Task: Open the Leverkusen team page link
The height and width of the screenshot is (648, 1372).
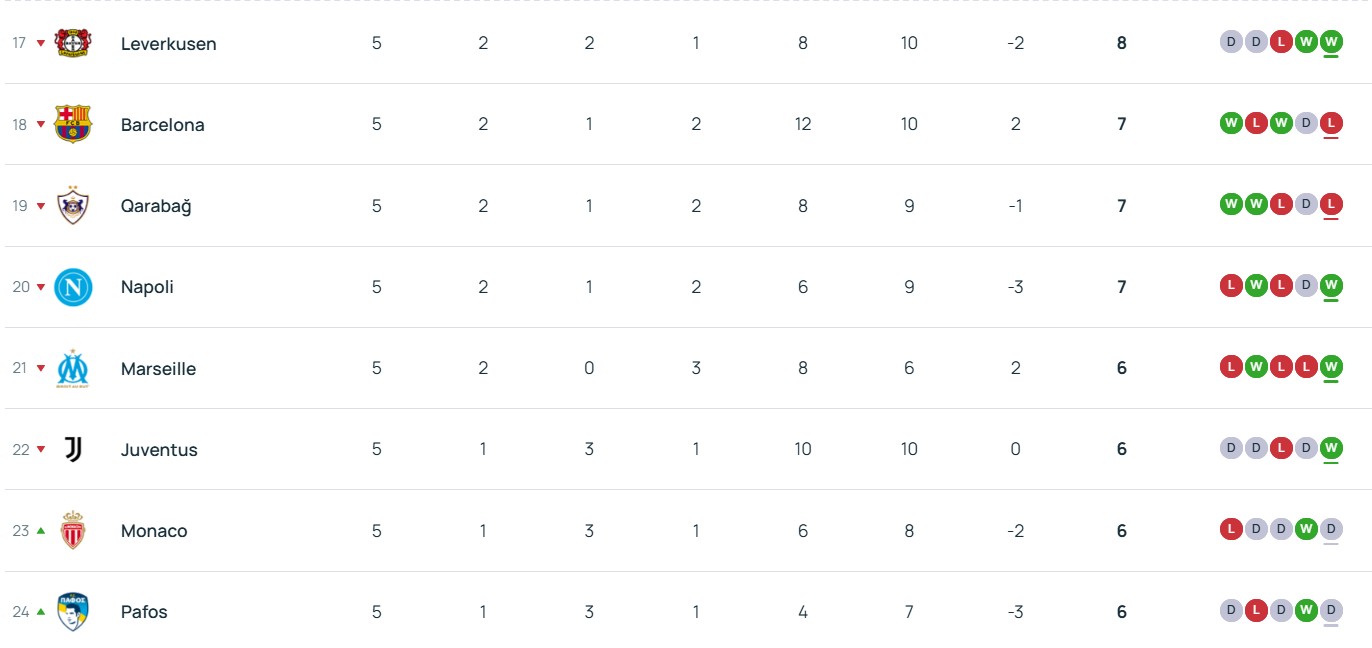Action: [168, 44]
